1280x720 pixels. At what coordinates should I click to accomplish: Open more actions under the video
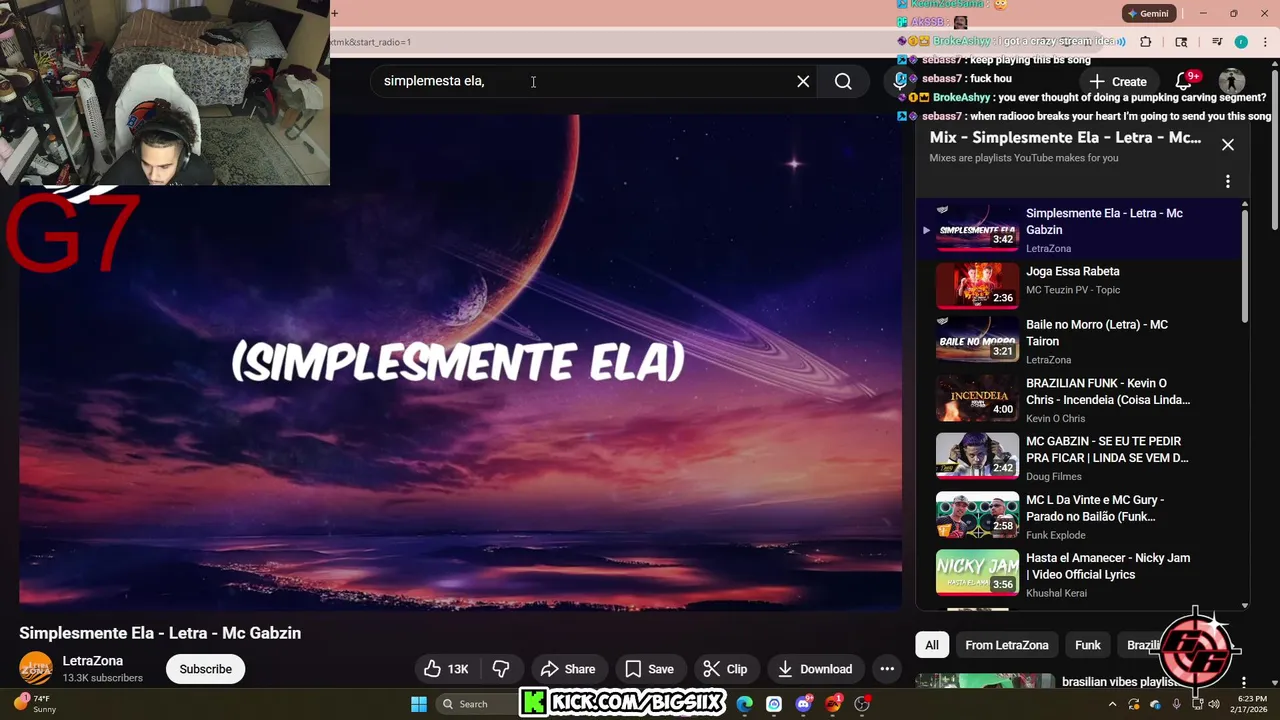coord(887,669)
